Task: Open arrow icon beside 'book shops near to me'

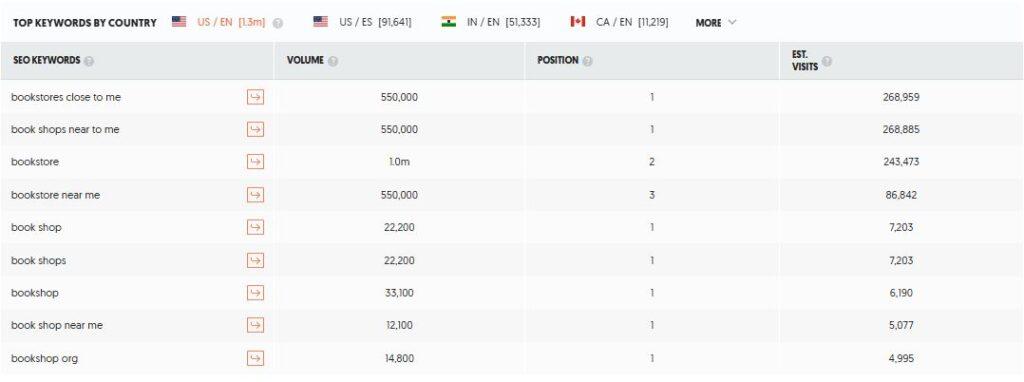Action: point(255,130)
